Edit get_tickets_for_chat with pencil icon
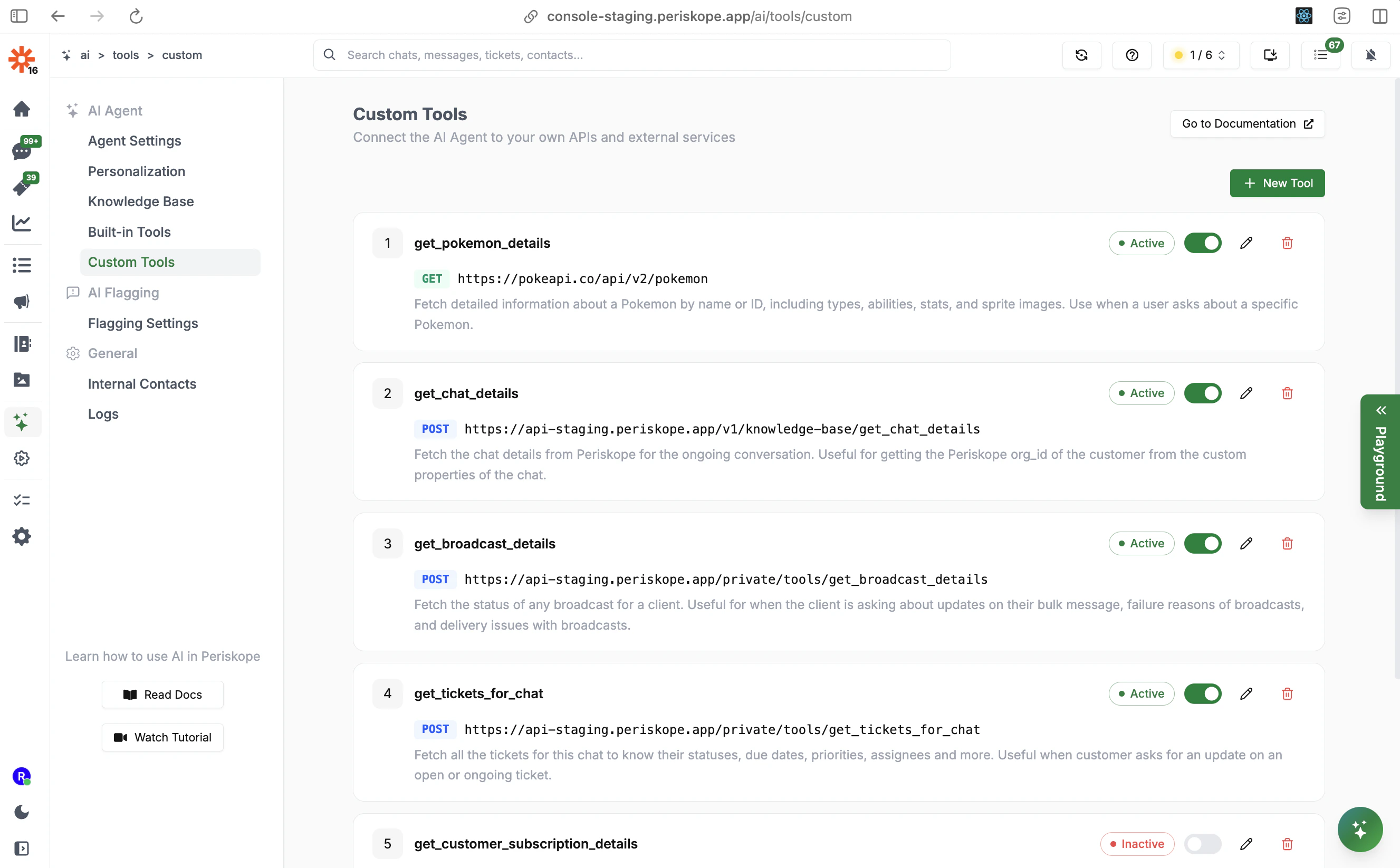1400x868 pixels. tap(1246, 693)
